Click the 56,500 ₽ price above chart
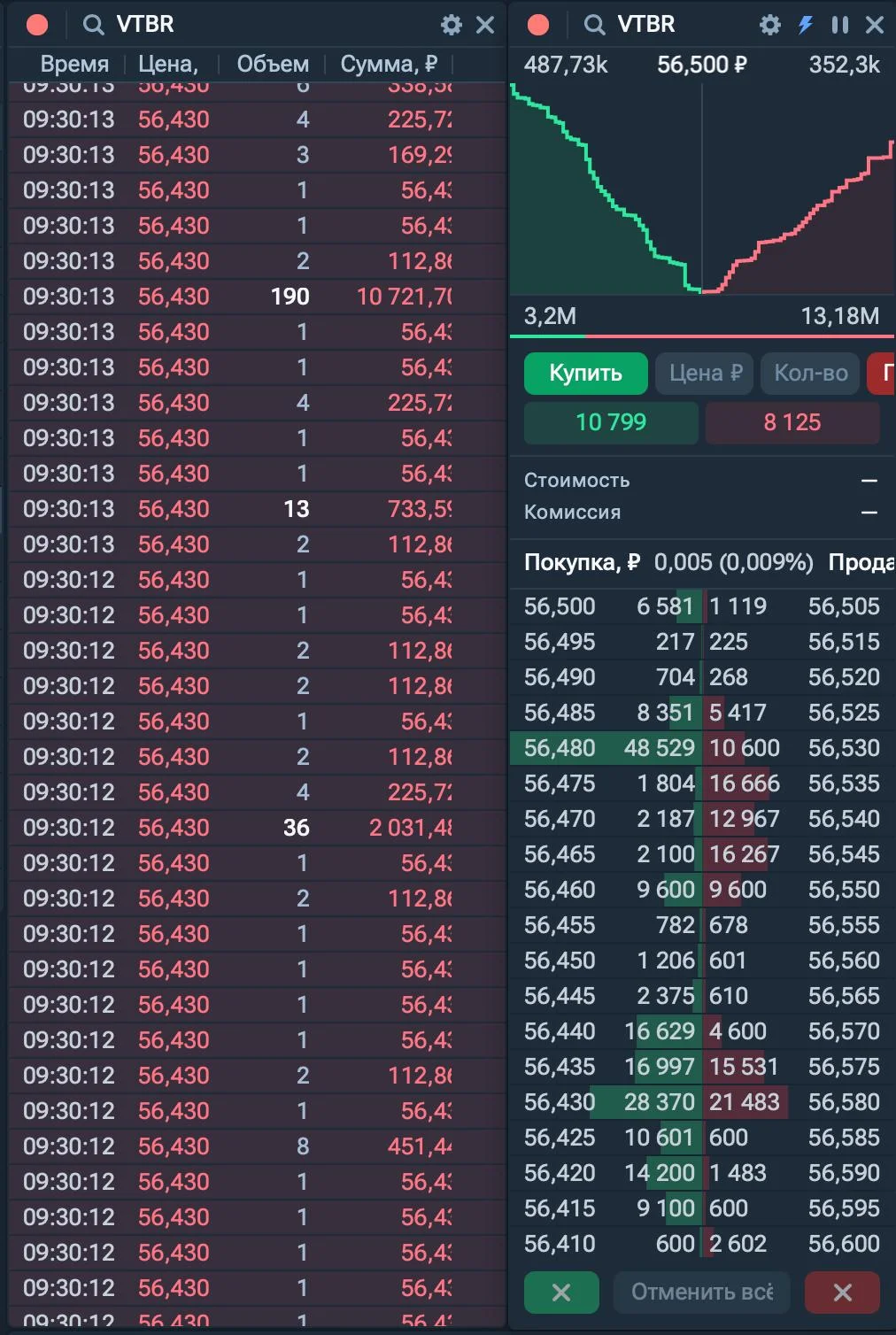The image size is (896, 1335). click(702, 65)
